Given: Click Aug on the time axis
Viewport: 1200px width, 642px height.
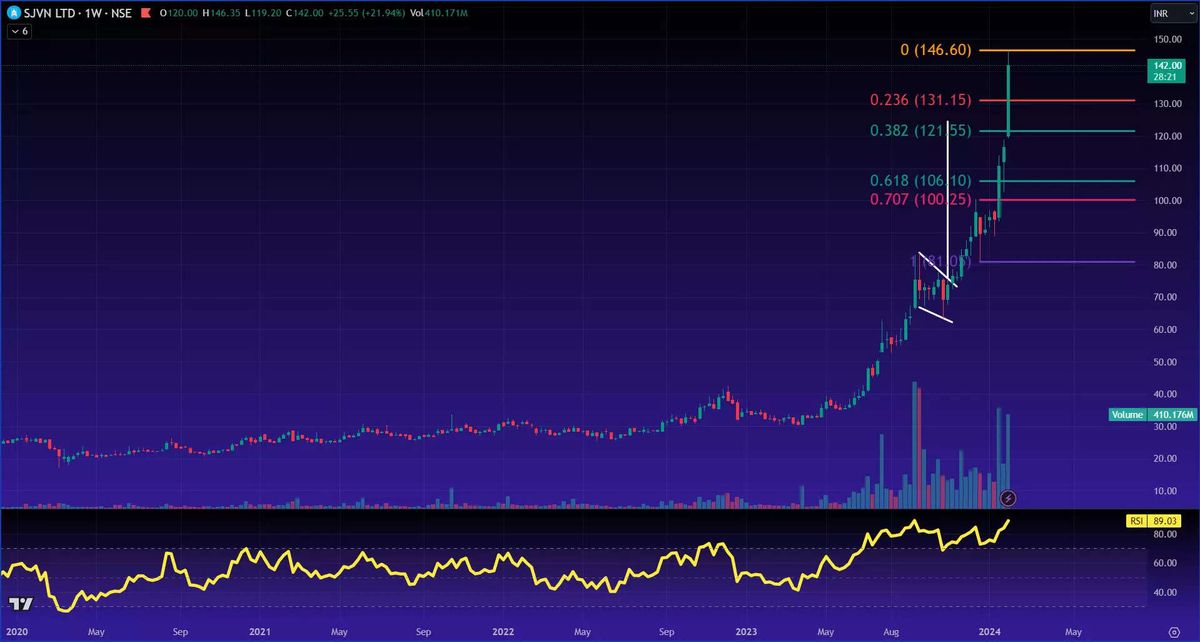Looking at the screenshot, I should pyautogui.click(x=889, y=632).
